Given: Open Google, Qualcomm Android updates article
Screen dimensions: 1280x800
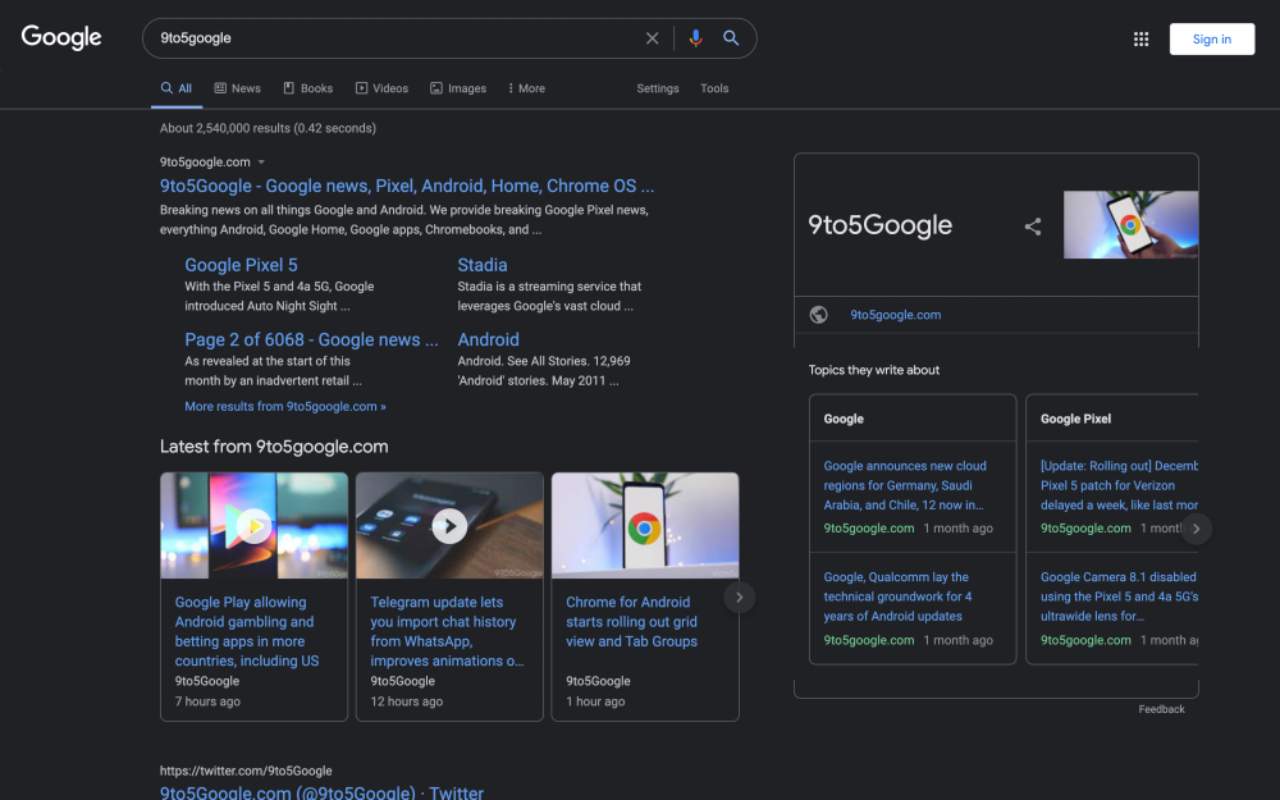Looking at the screenshot, I should (898, 597).
